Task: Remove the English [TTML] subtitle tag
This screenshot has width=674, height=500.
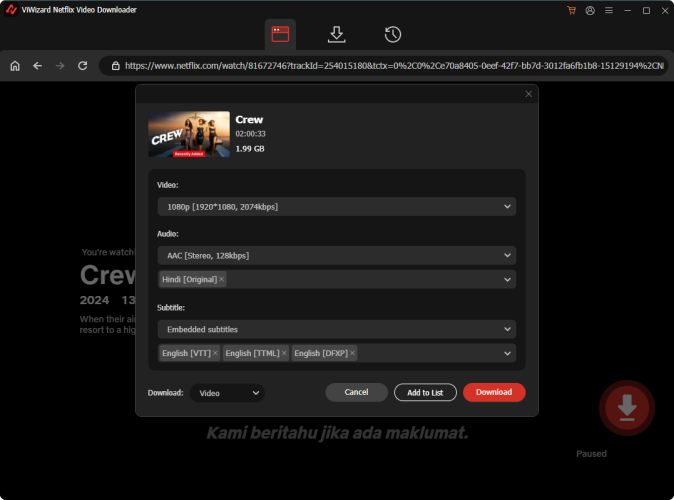Action: click(284, 353)
